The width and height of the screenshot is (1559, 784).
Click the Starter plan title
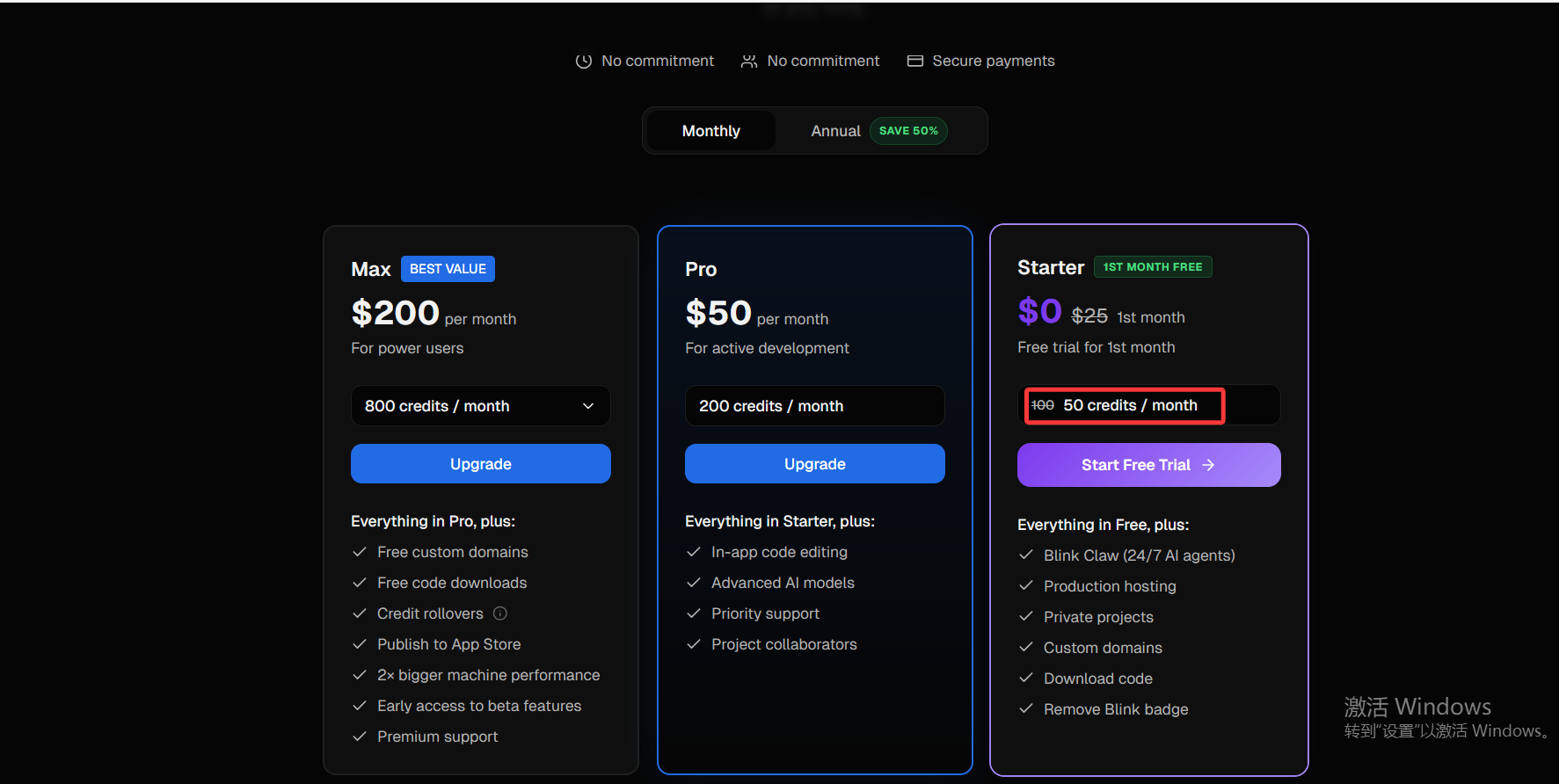(1051, 267)
